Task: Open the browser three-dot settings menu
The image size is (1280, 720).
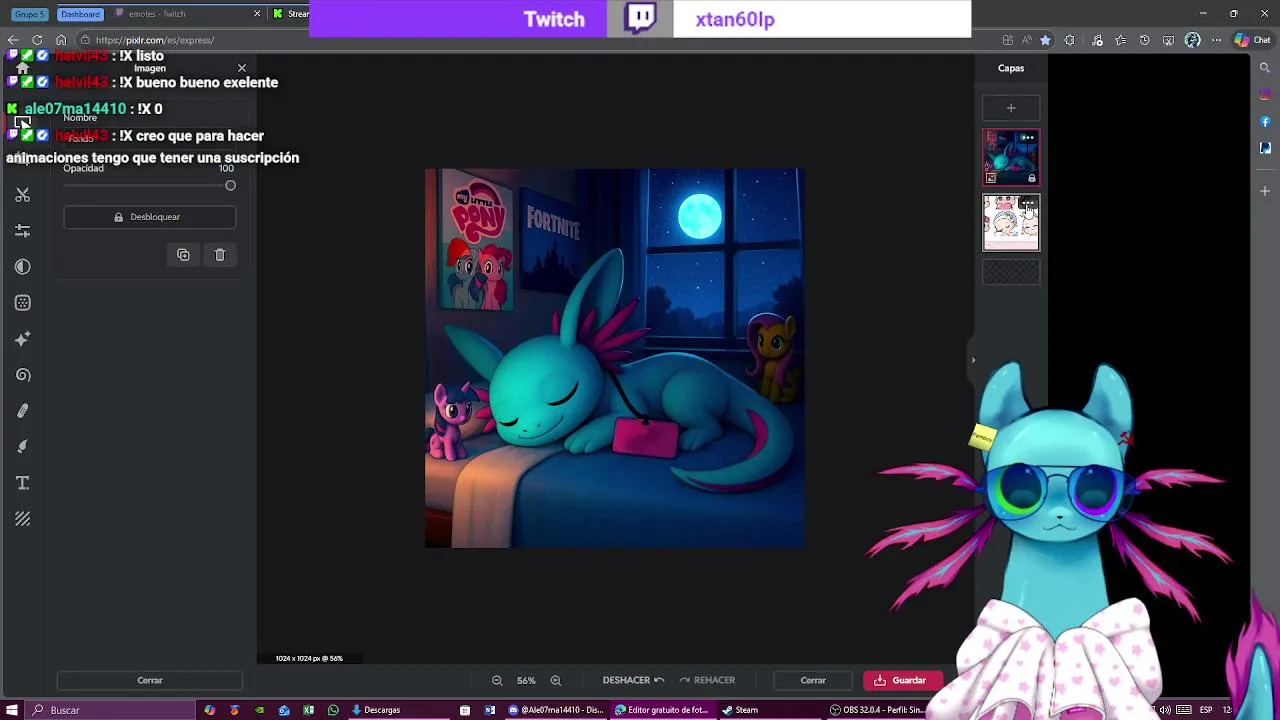Action: point(1215,40)
